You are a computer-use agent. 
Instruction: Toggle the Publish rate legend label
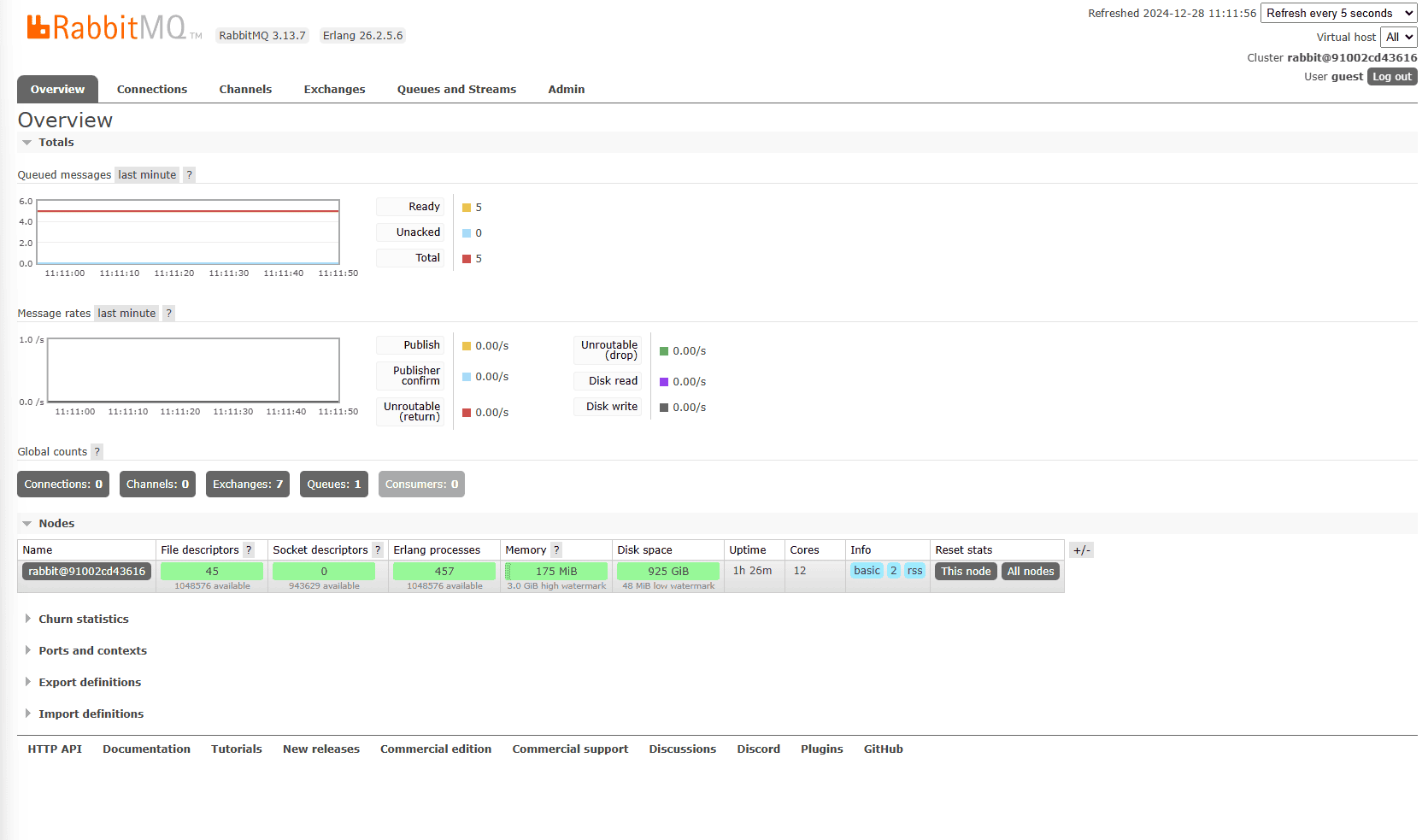click(x=410, y=344)
